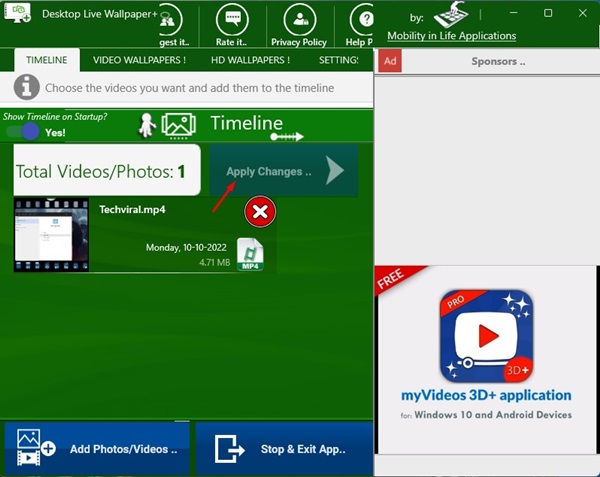Open the SETTINGS tab
This screenshot has height=477, width=600.
point(339,60)
